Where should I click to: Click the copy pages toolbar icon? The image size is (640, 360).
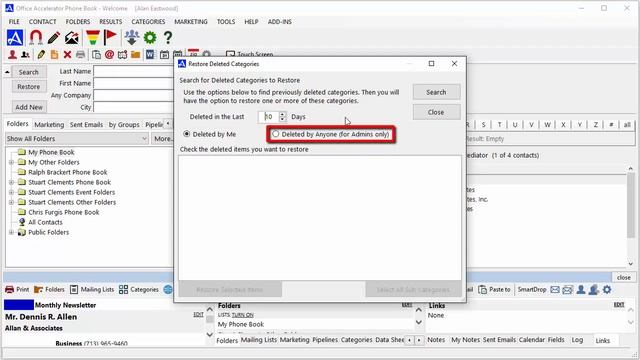(x=96, y=54)
